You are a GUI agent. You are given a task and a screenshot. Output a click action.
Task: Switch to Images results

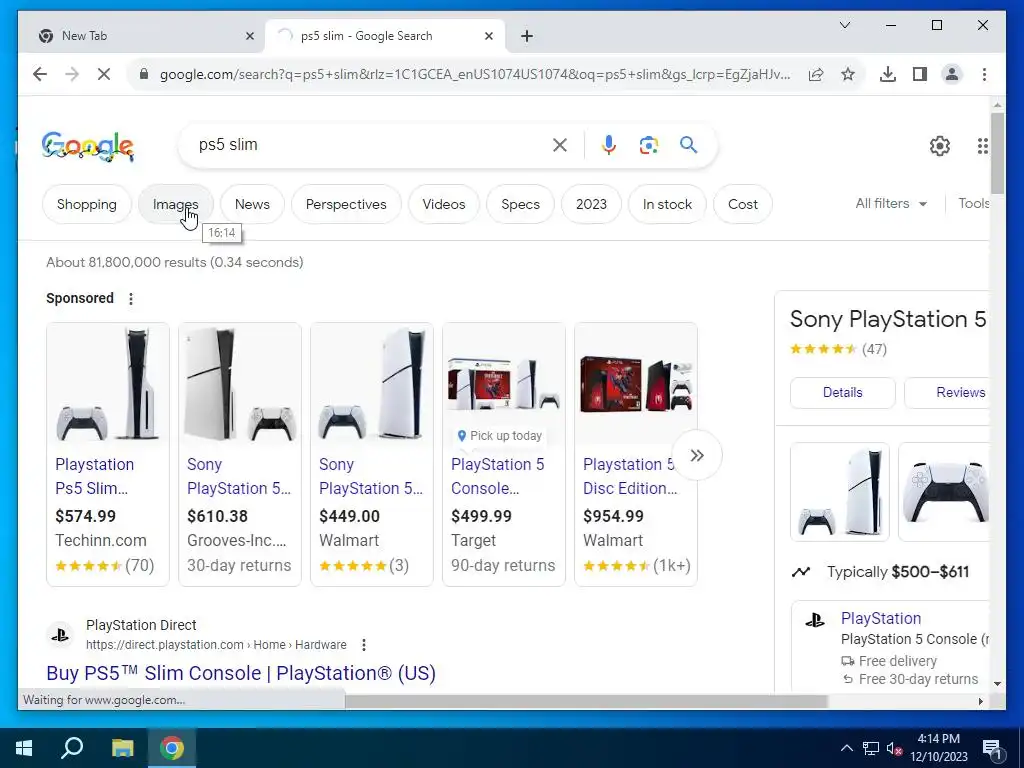click(175, 204)
